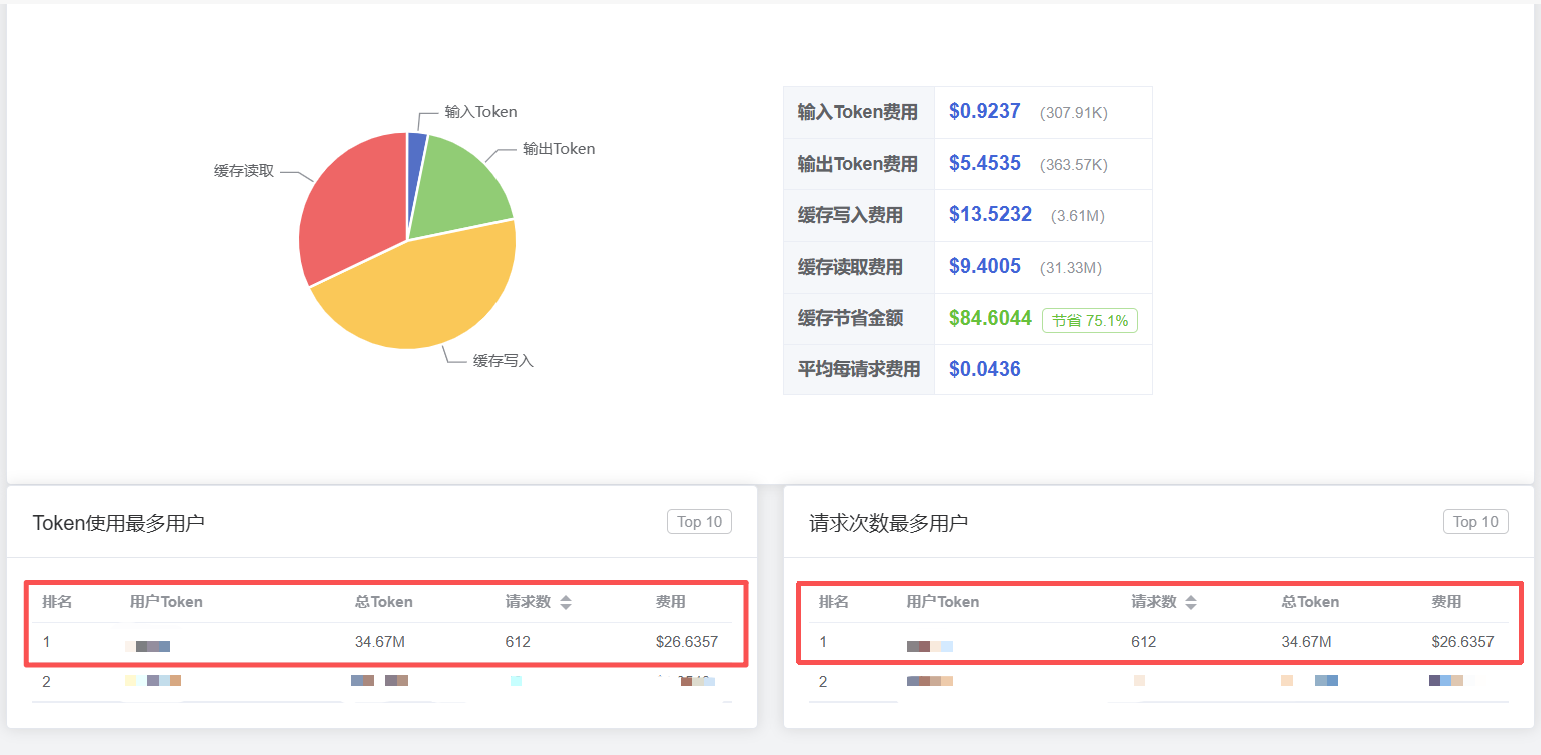1541x755 pixels.
Task: Click the green $84.6044 缓存节省金额 value
Action: click(x=990, y=319)
